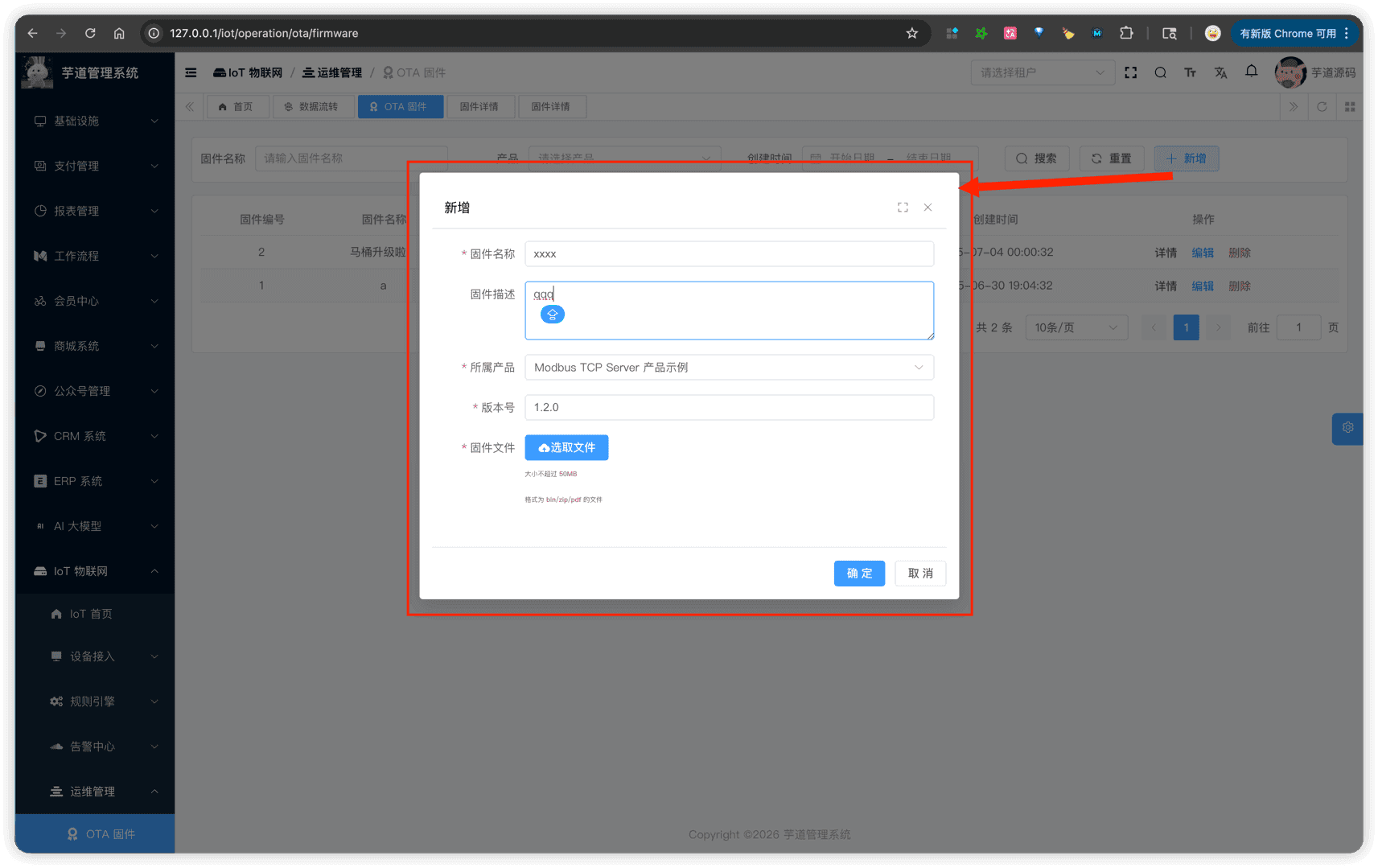
Task: Click the 选取文件 upload button
Action: point(566,448)
